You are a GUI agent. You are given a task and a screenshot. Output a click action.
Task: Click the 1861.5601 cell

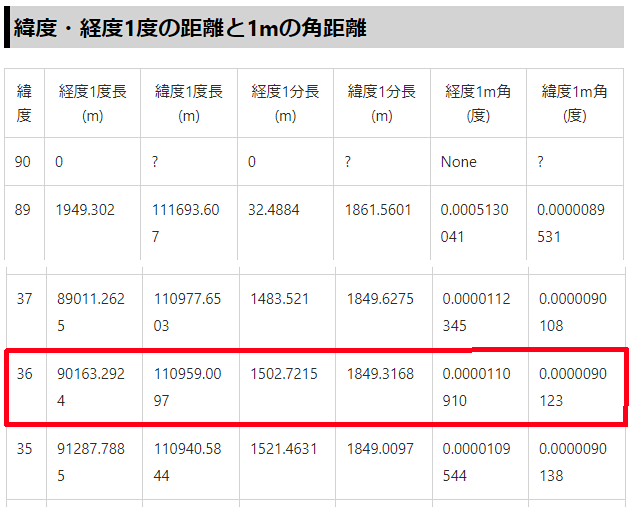tap(378, 210)
